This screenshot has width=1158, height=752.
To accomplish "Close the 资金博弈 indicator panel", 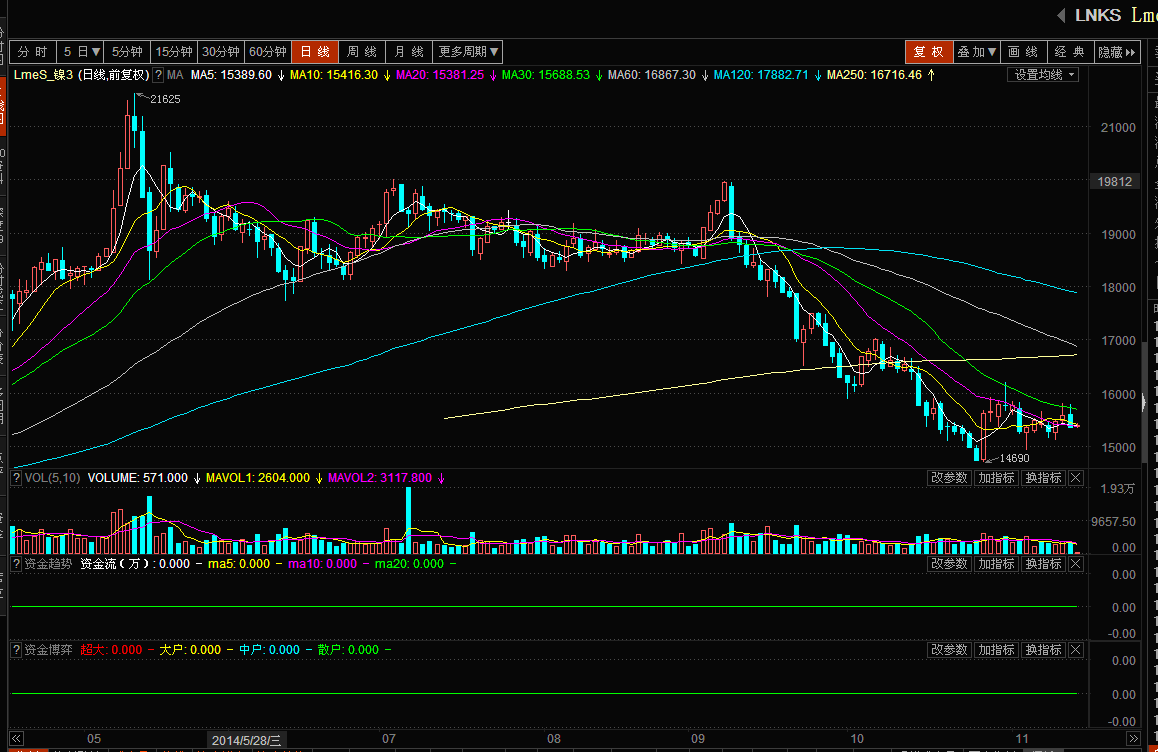I will pos(1076,650).
